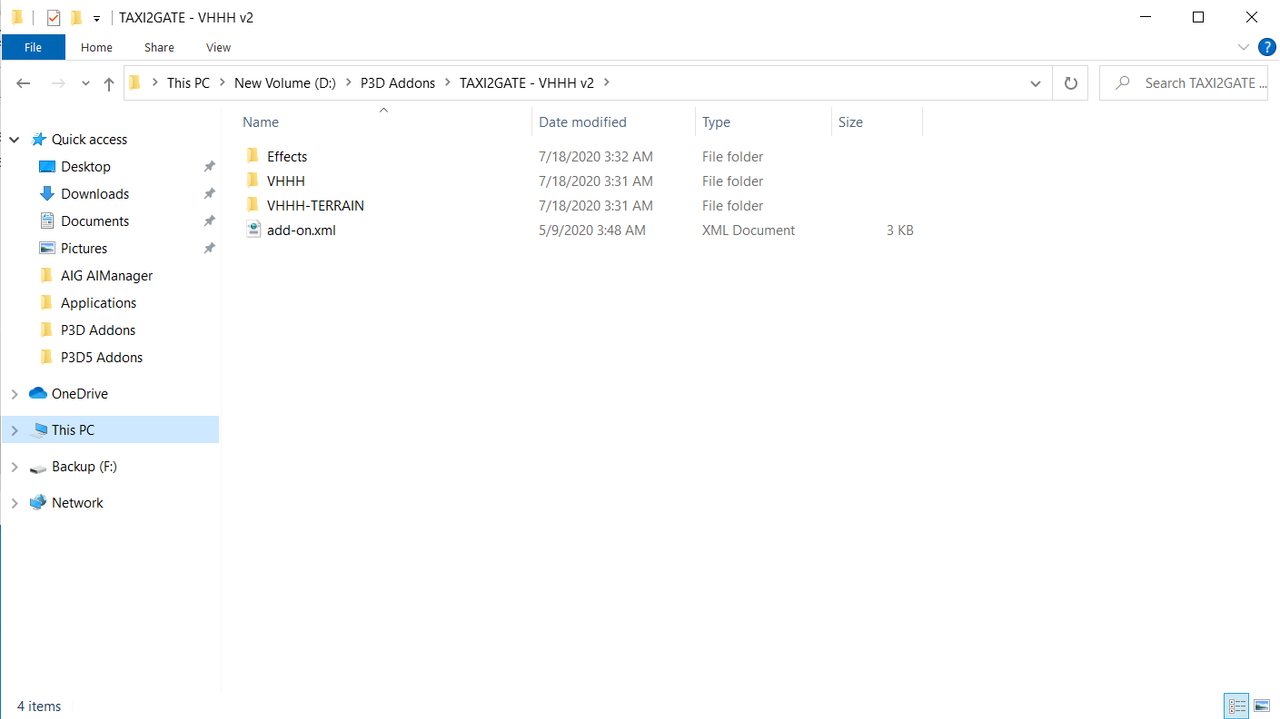Expand the This PC tree node
Image resolution: width=1280 pixels, height=719 pixels.
click(x=14, y=430)
